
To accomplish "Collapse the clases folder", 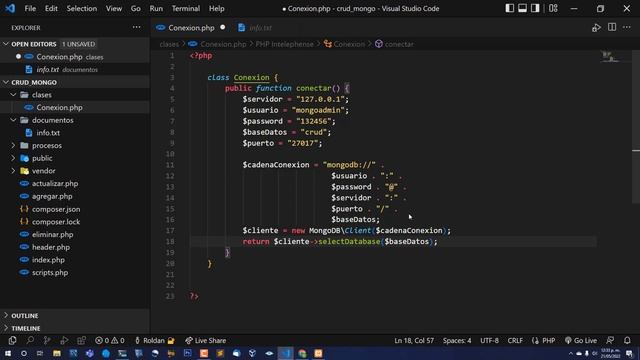I will click(13, 95).
